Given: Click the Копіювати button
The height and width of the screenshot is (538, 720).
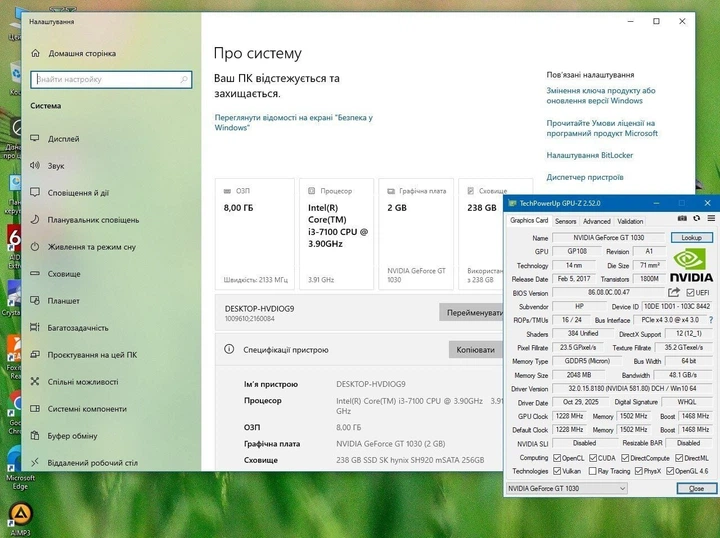Looking at the screenshot, I should click(x=475, y=350).
